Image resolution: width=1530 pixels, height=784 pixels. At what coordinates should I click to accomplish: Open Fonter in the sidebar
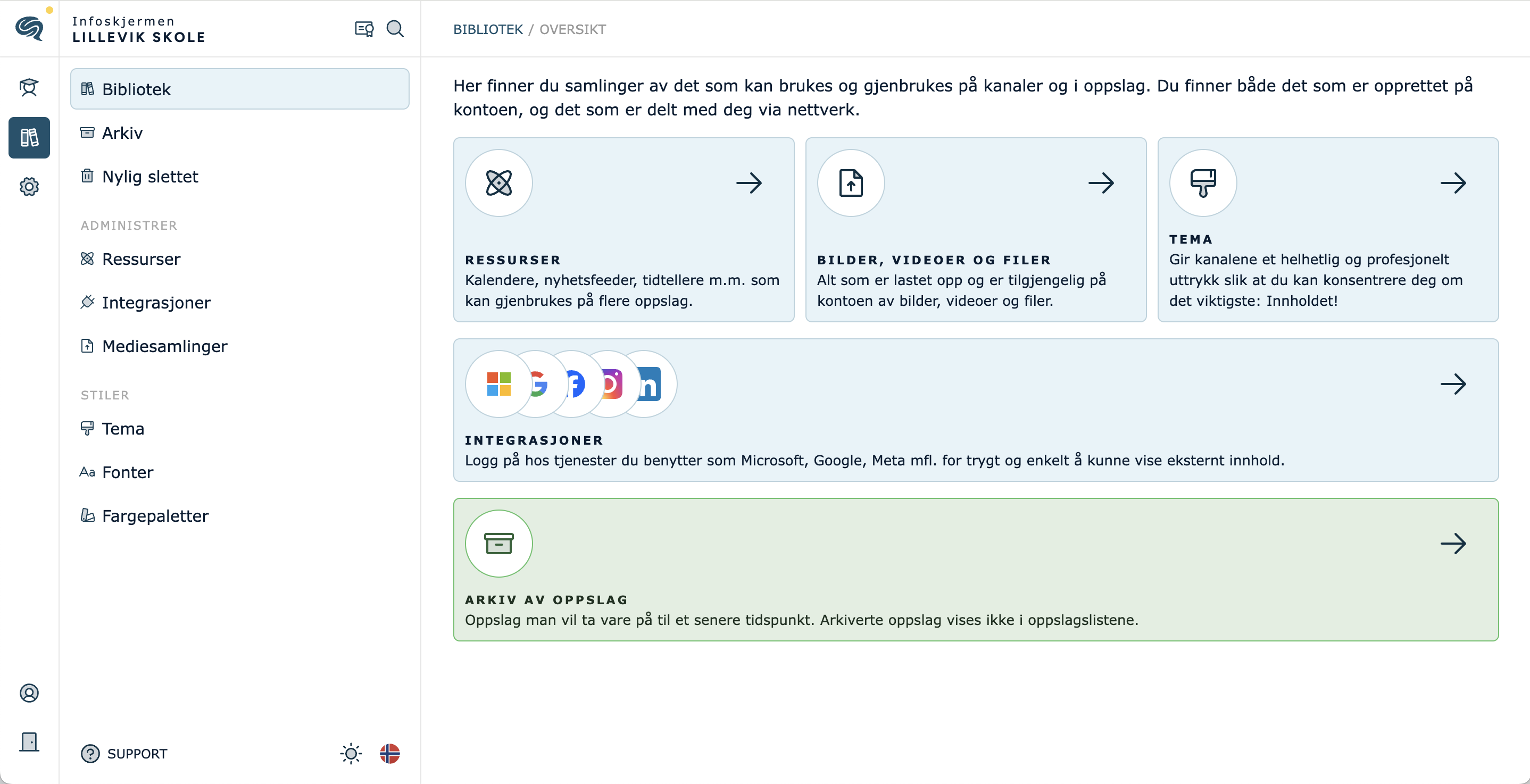pyautogui.click(x=127, y=472)
